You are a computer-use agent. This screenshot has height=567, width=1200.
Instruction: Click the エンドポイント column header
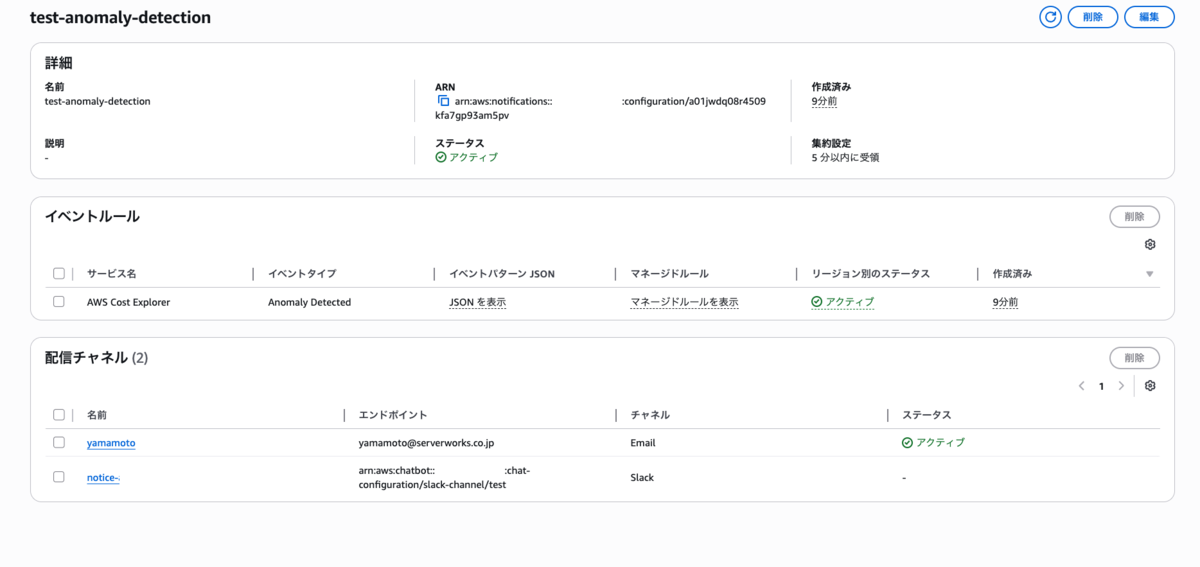393,415
